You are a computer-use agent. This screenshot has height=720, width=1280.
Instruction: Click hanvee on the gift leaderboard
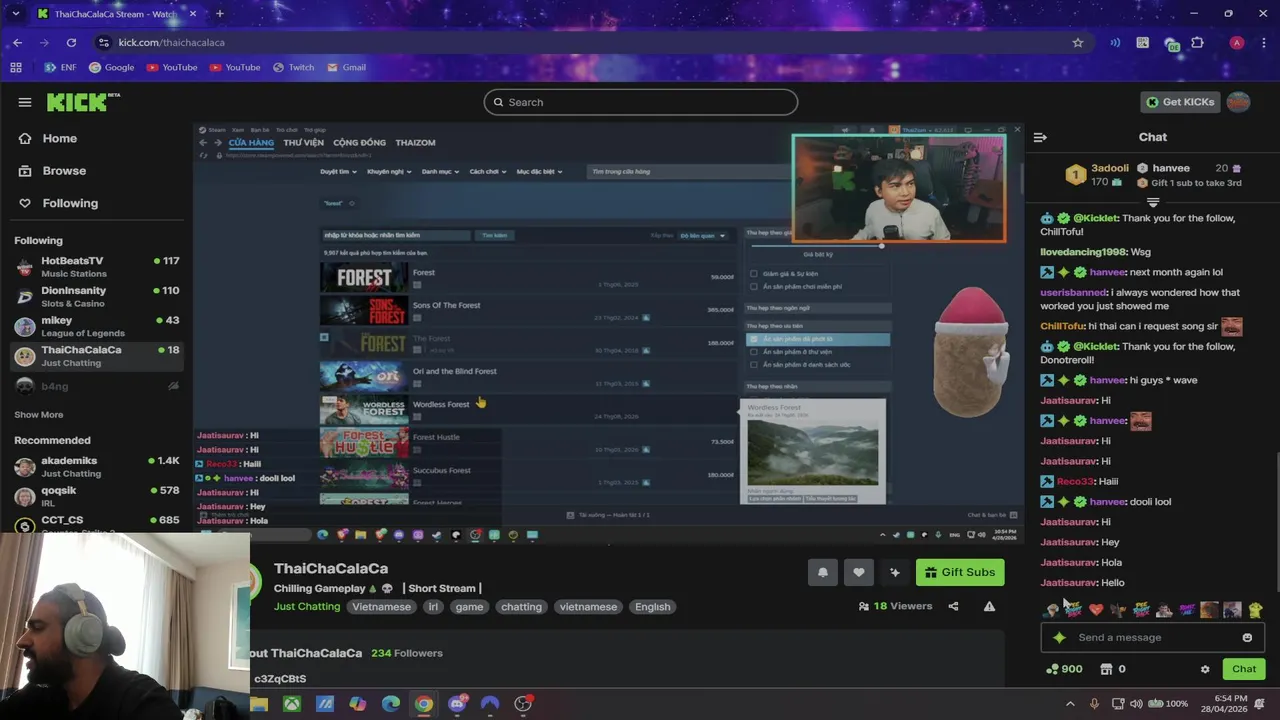click(x=1171, y=168)
